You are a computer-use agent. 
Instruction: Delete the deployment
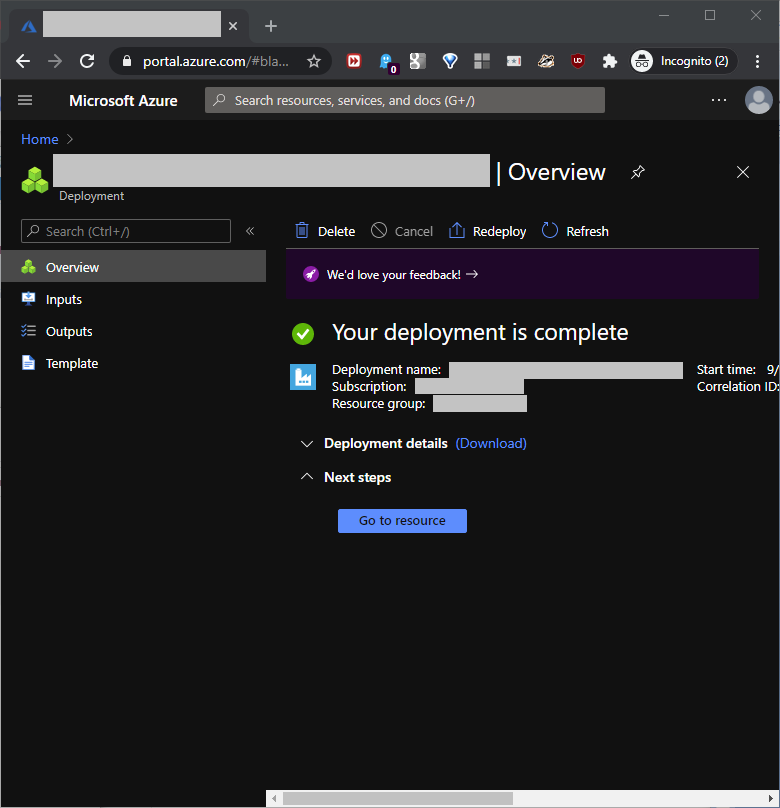[325, 231]
